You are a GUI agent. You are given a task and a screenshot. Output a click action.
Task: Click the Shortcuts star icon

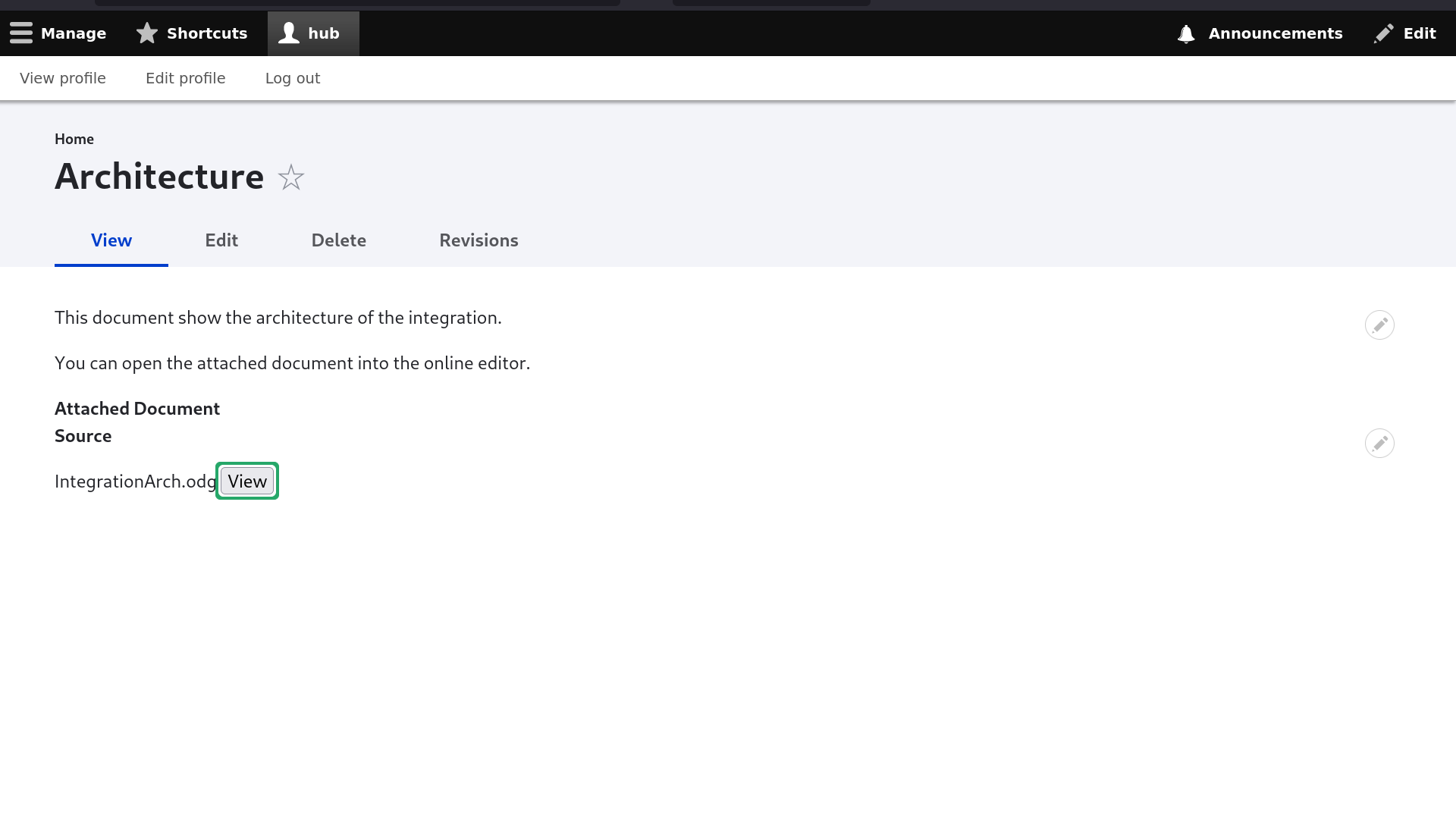pyautogui.click(x=147, y=33)
